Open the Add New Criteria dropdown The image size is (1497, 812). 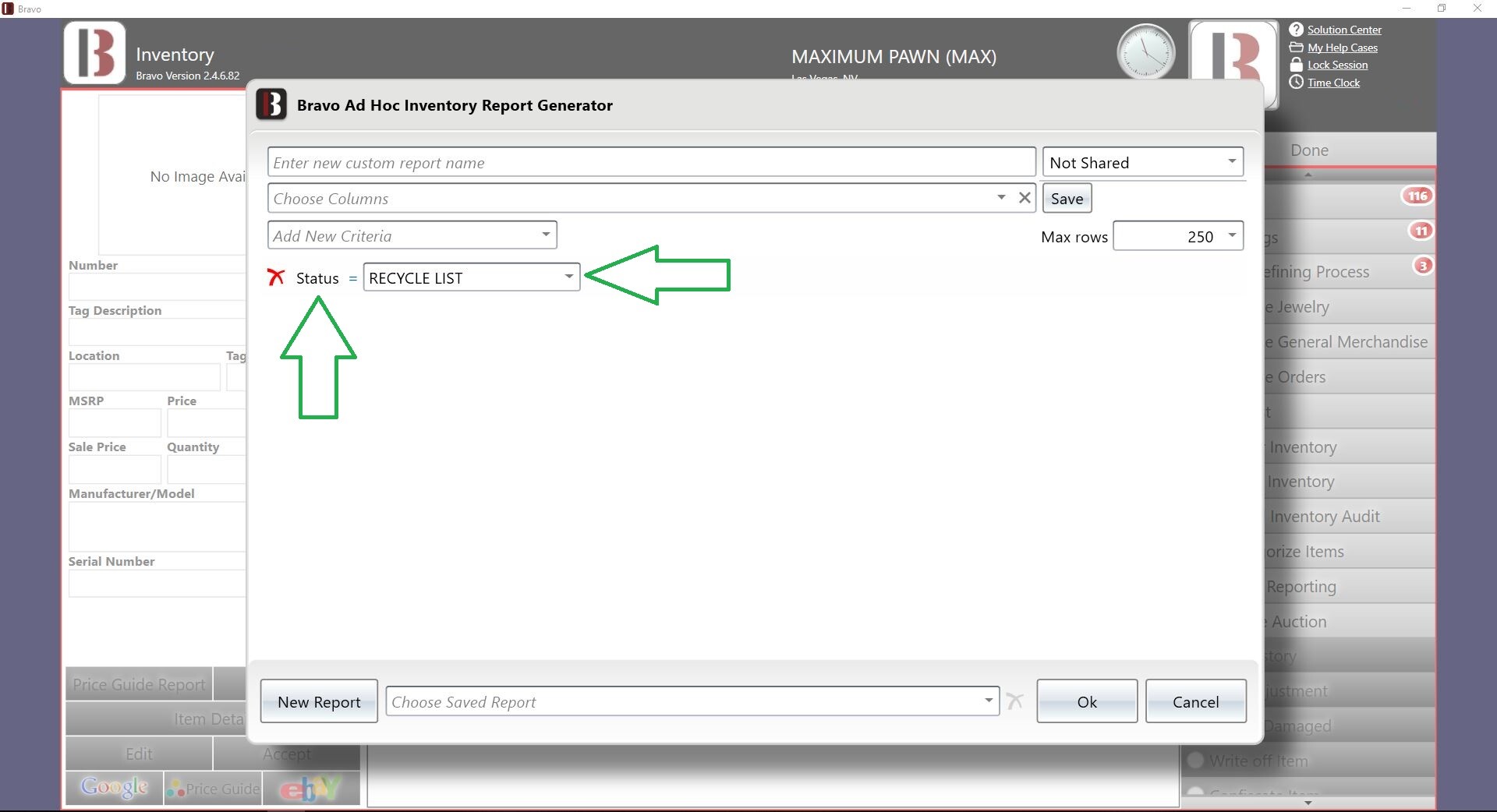[412, 235]
